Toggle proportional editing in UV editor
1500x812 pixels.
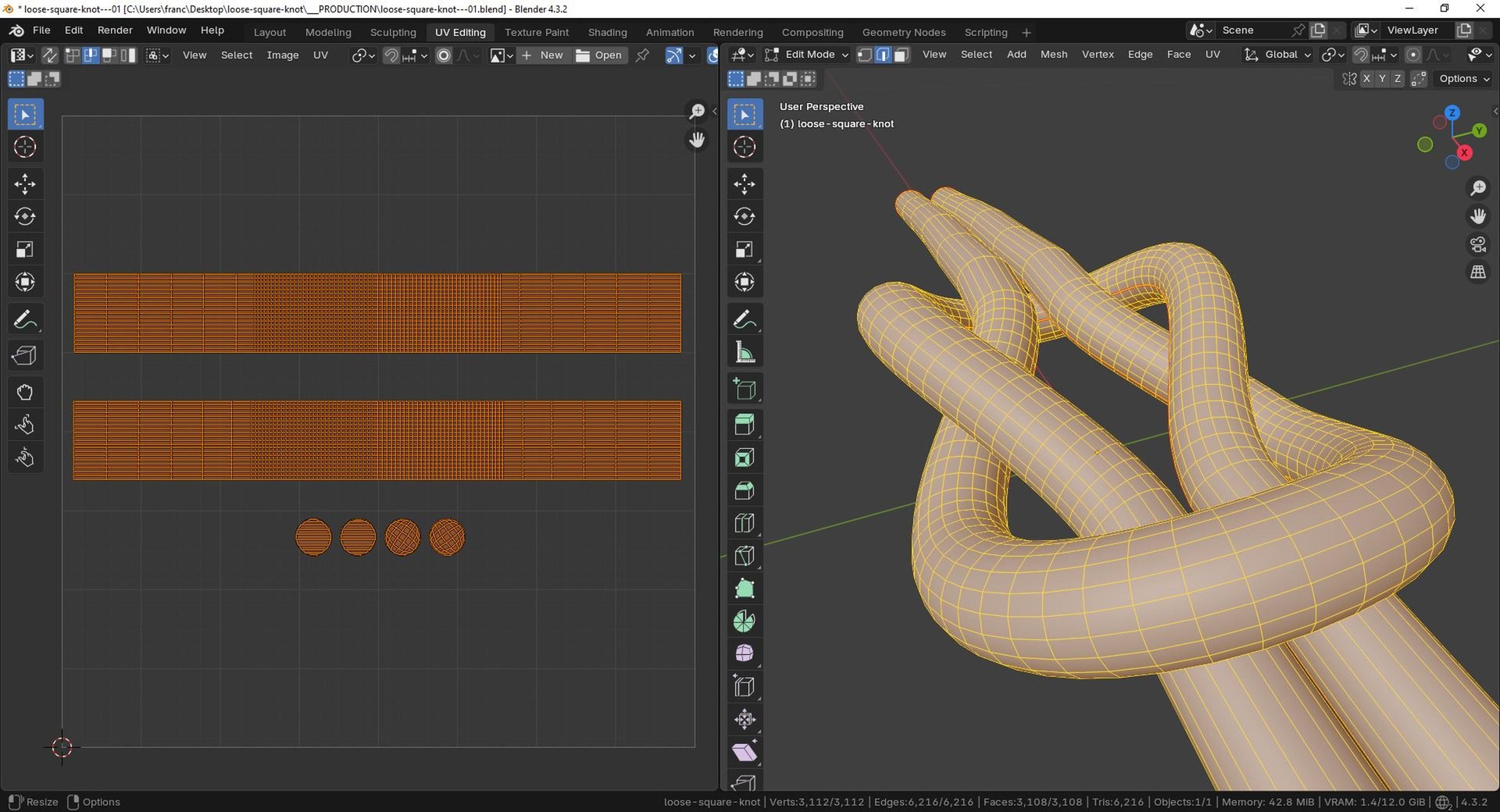(444, 55)
